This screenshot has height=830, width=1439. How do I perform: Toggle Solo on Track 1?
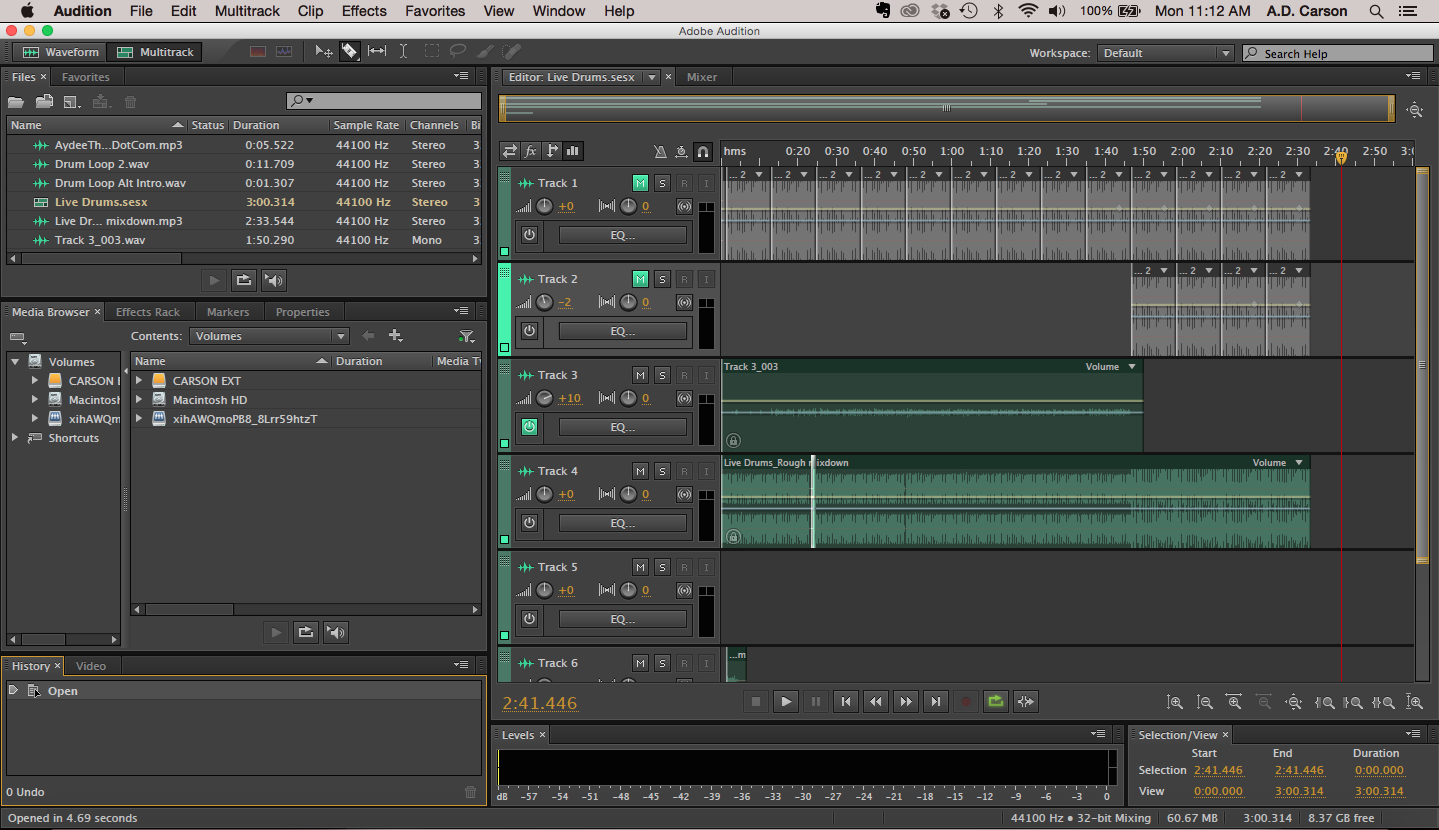(662, 183)
